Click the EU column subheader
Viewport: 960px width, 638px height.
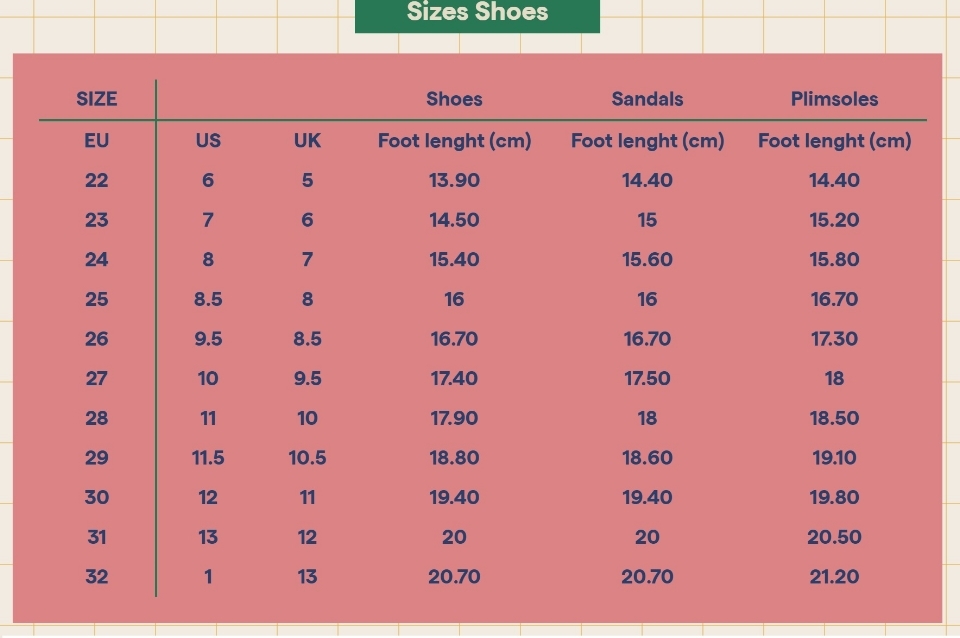[97, 141]
